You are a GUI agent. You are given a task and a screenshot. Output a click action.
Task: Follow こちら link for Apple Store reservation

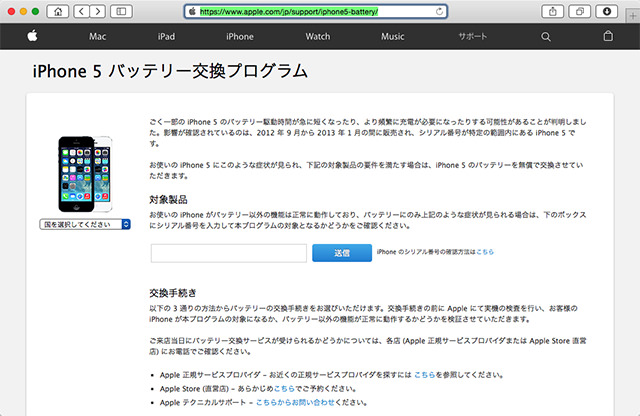pos(284,389)
